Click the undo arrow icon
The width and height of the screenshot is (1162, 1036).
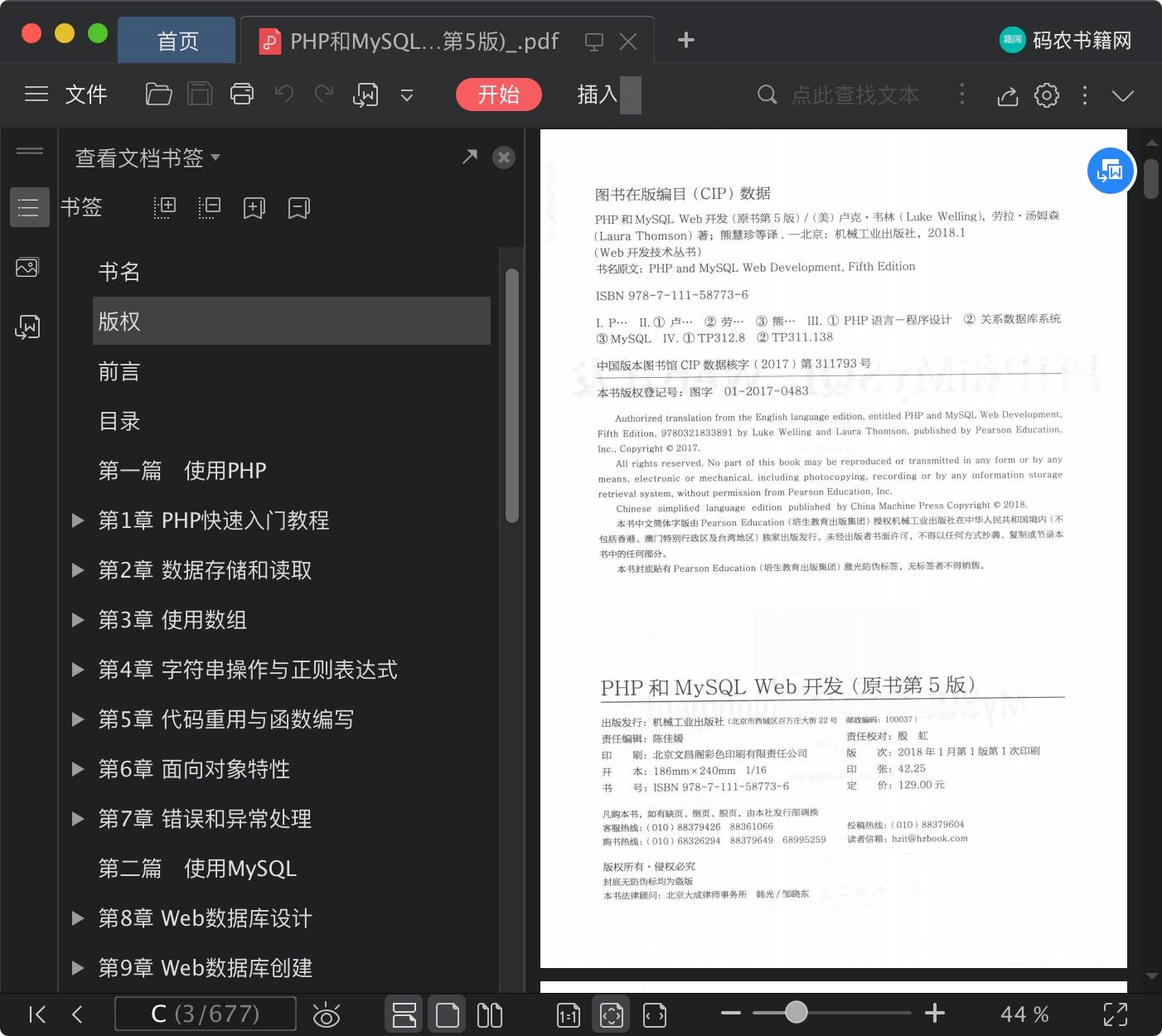coord(284,94)
